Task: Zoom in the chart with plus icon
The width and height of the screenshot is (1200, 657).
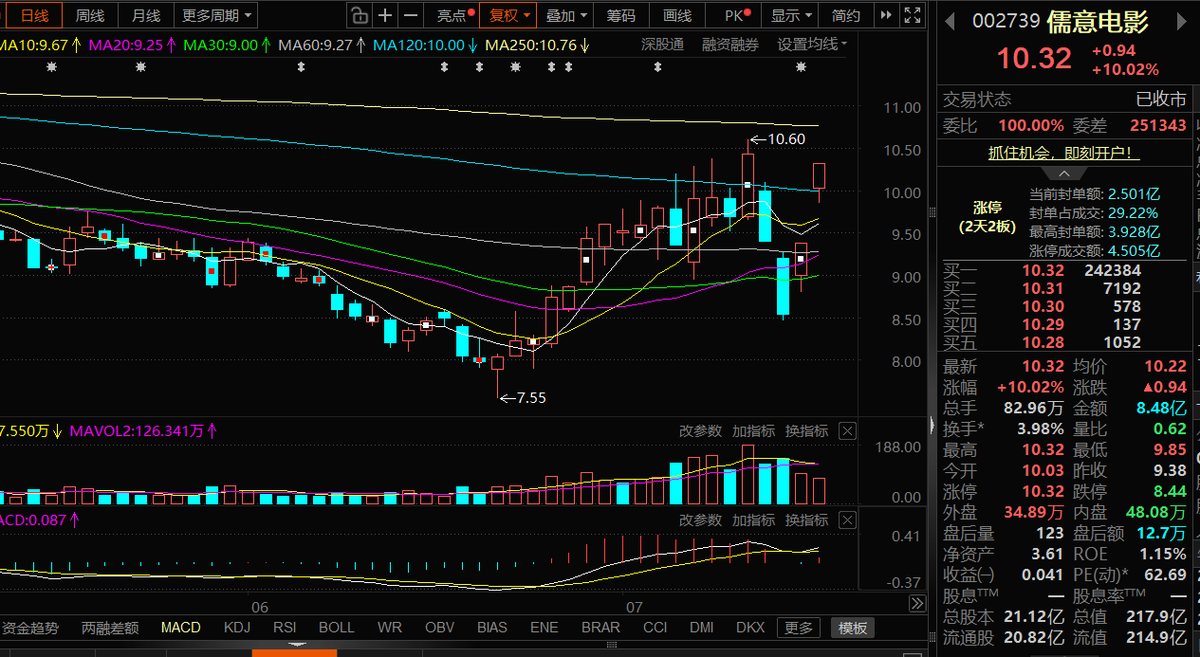Action: coord(385,15)
